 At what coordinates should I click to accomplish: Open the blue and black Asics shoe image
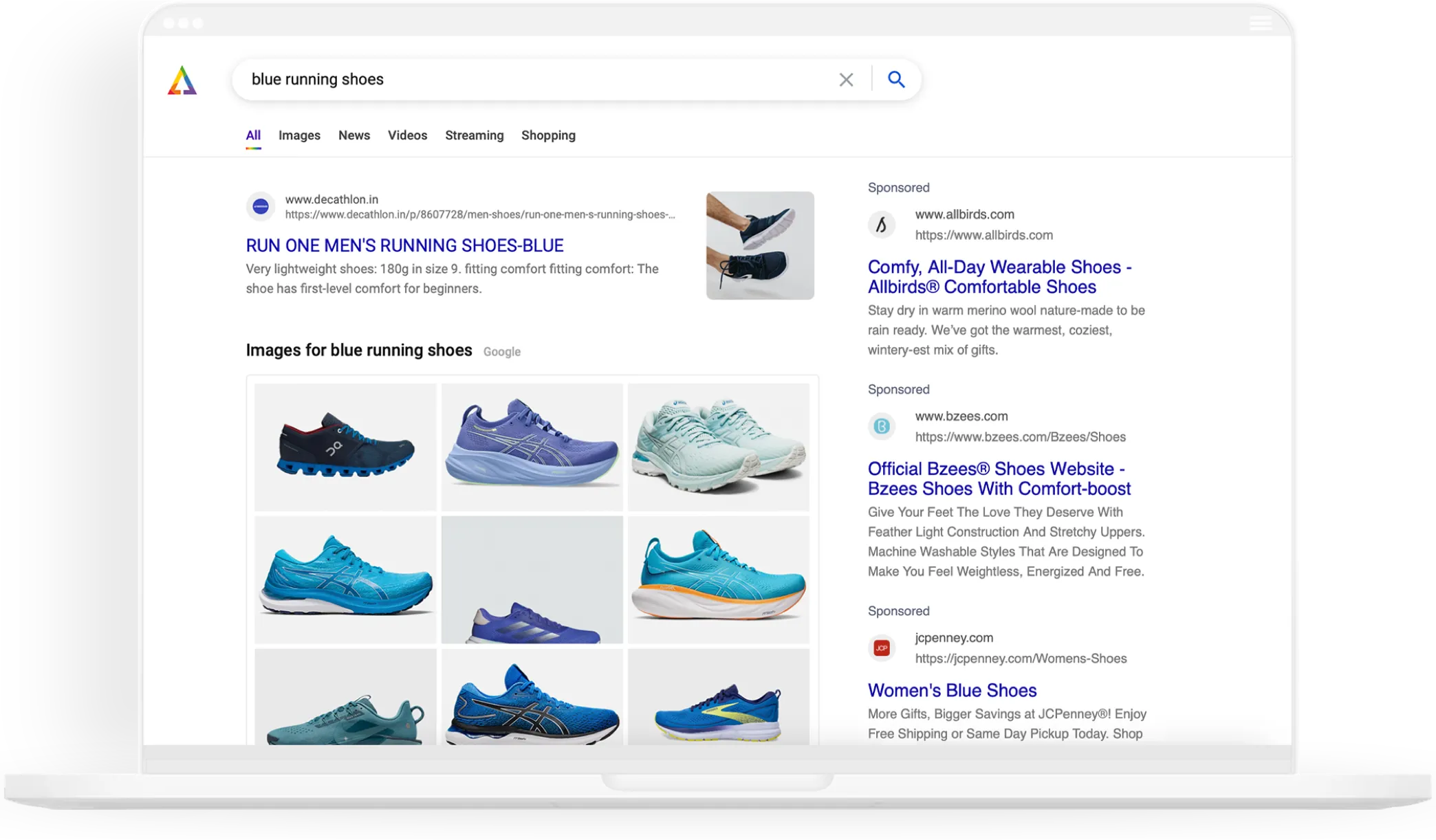click(x=532, y=697)
